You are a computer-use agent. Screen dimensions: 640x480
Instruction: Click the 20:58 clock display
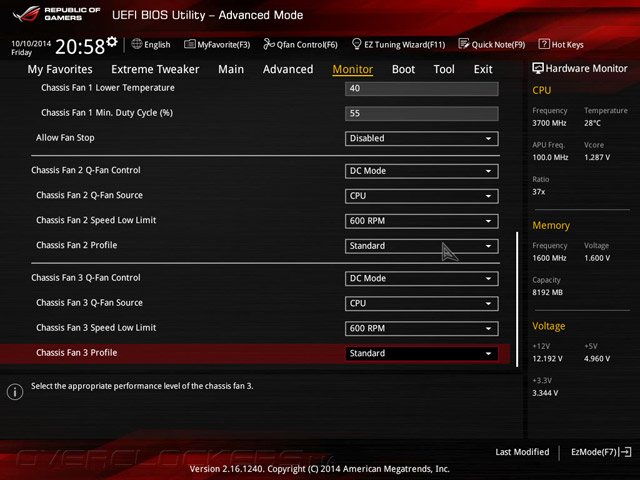tap(80, 47)
